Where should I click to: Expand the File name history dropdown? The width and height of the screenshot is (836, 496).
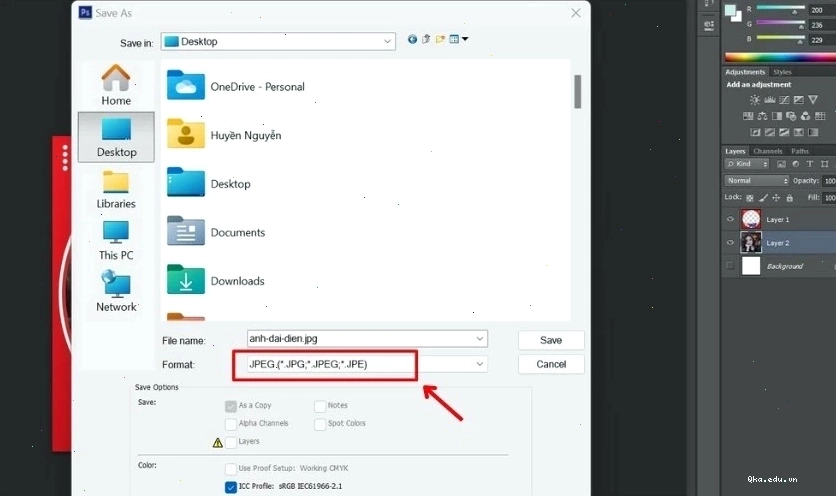(x=480, y=339)
